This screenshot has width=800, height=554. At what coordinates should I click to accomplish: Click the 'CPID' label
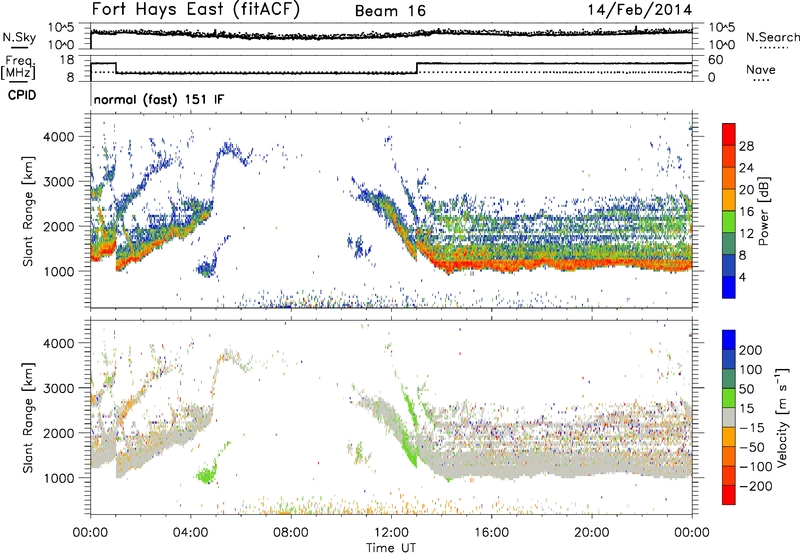[x=22, y=95]
